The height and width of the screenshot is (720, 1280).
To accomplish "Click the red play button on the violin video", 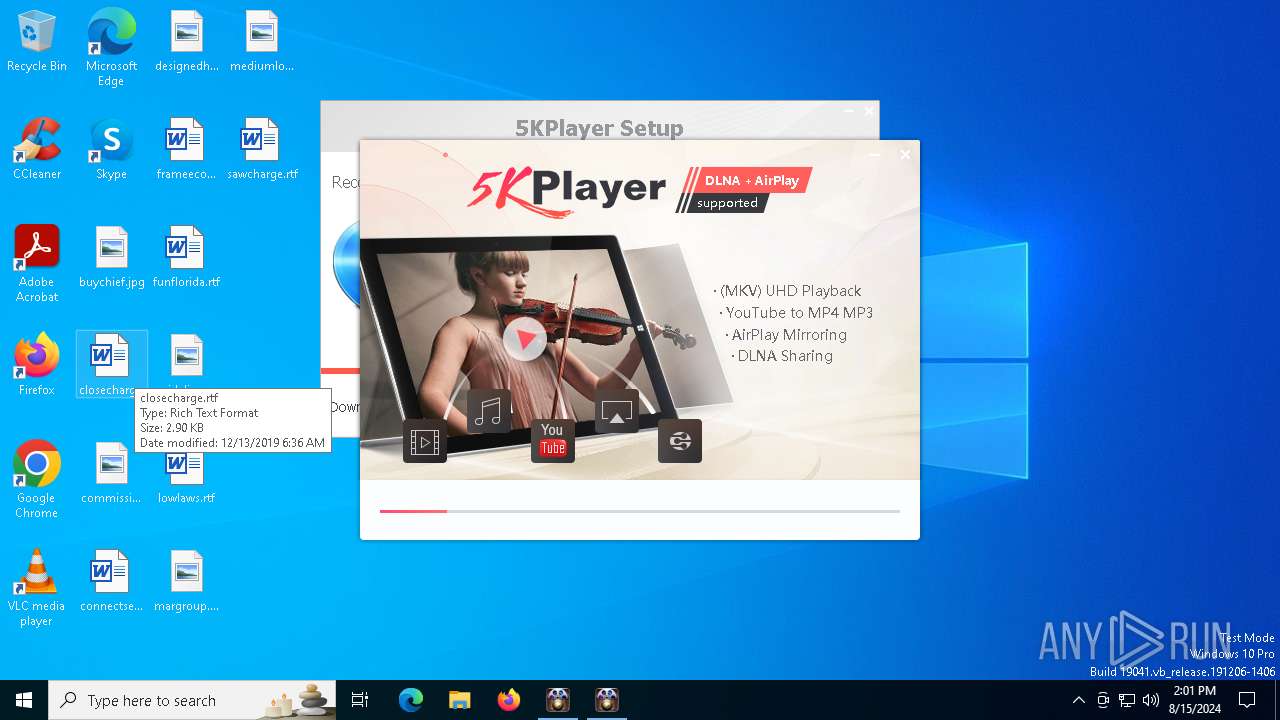I will point(524,338).
